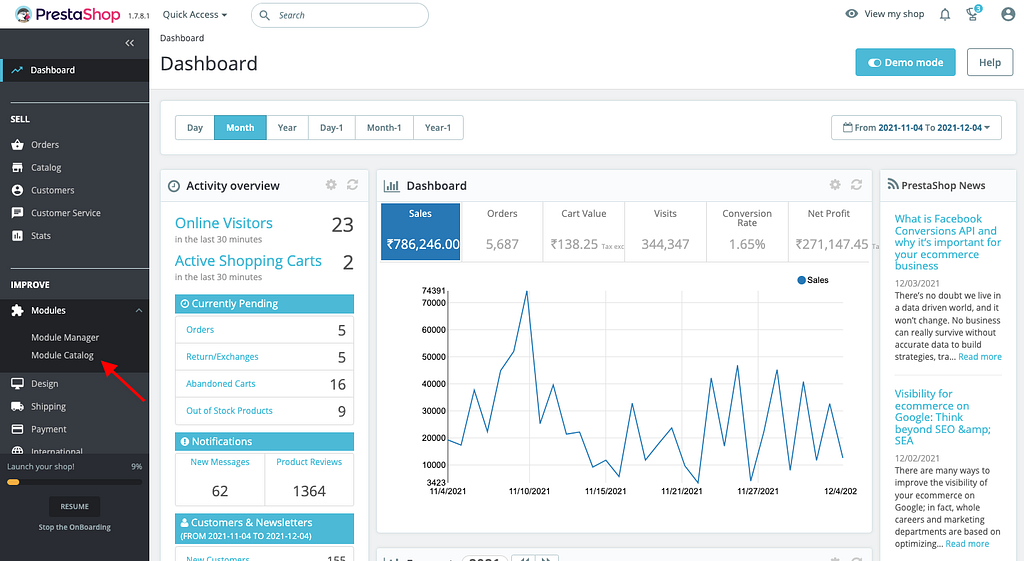The width and height of the screenshot is (1024, 561).
Task: Click the Shipping truck icon
Action: tap(18, 406)
